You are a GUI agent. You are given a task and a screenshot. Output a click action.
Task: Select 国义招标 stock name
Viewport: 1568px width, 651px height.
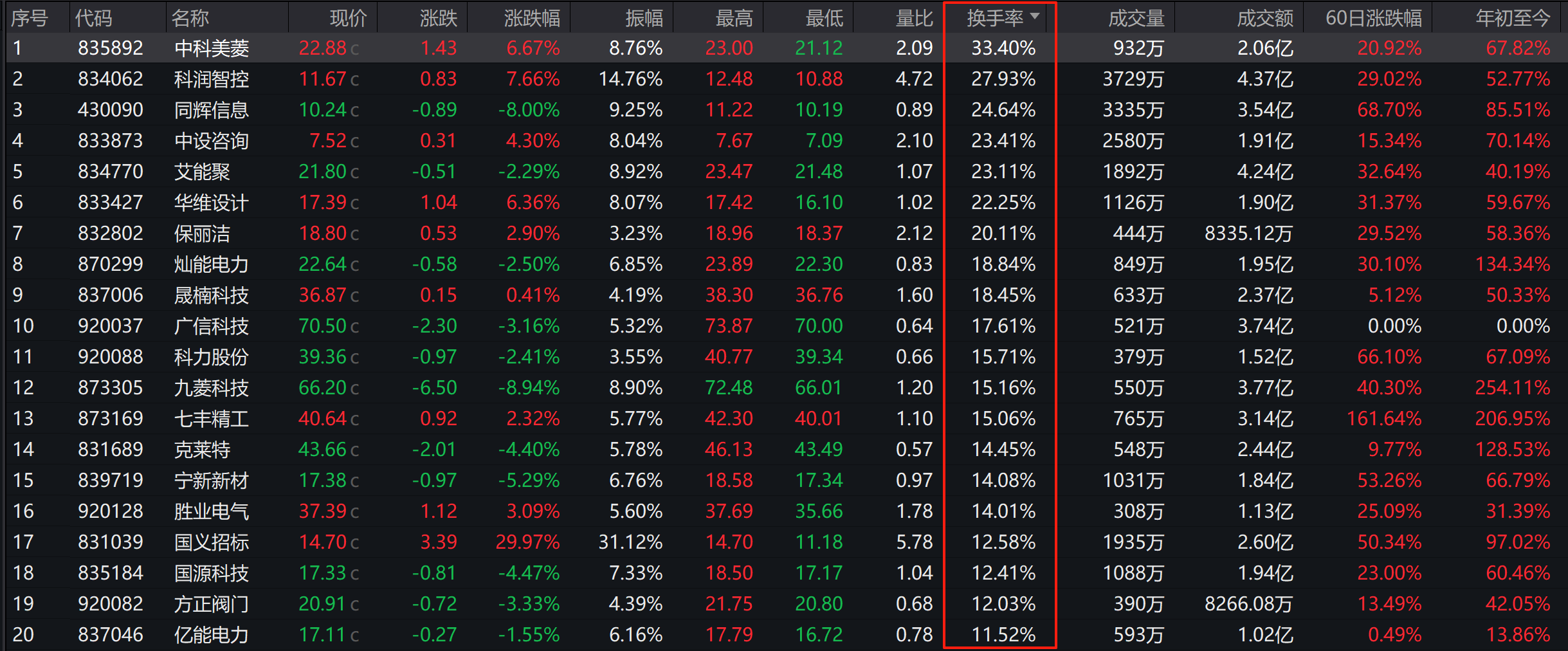coord(212,542)
